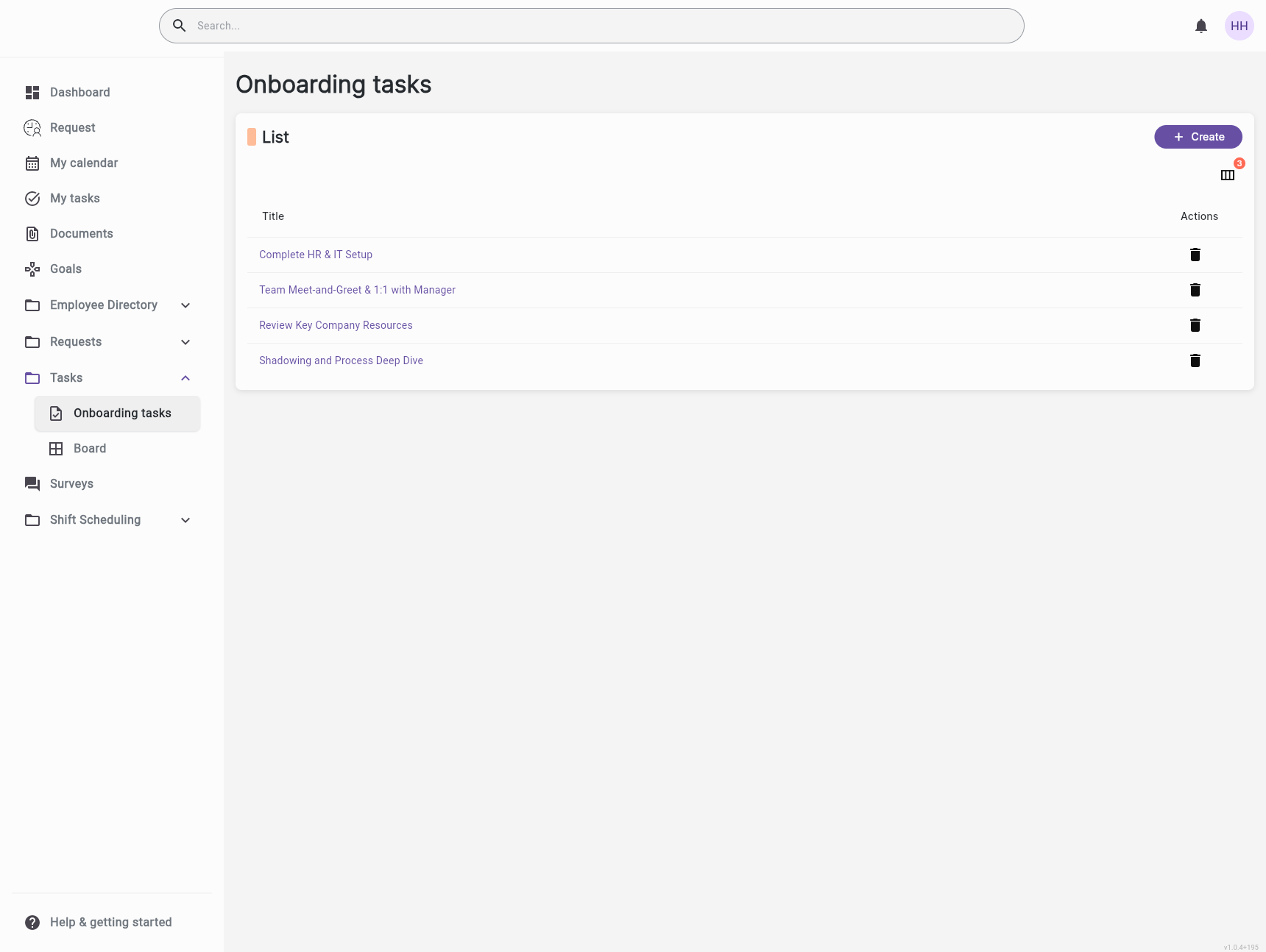Expand the Employee Directory section

tap(185, 305)
